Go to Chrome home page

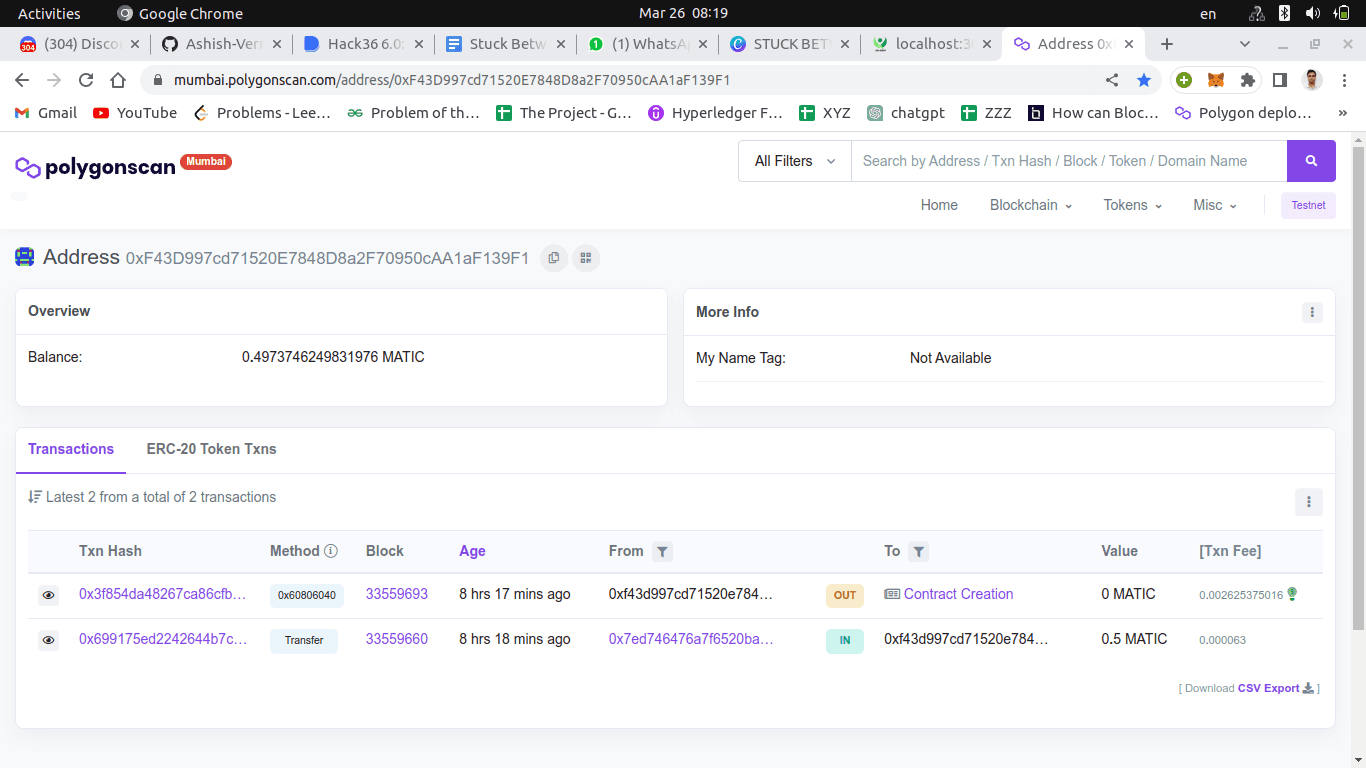tap(118, 80)
